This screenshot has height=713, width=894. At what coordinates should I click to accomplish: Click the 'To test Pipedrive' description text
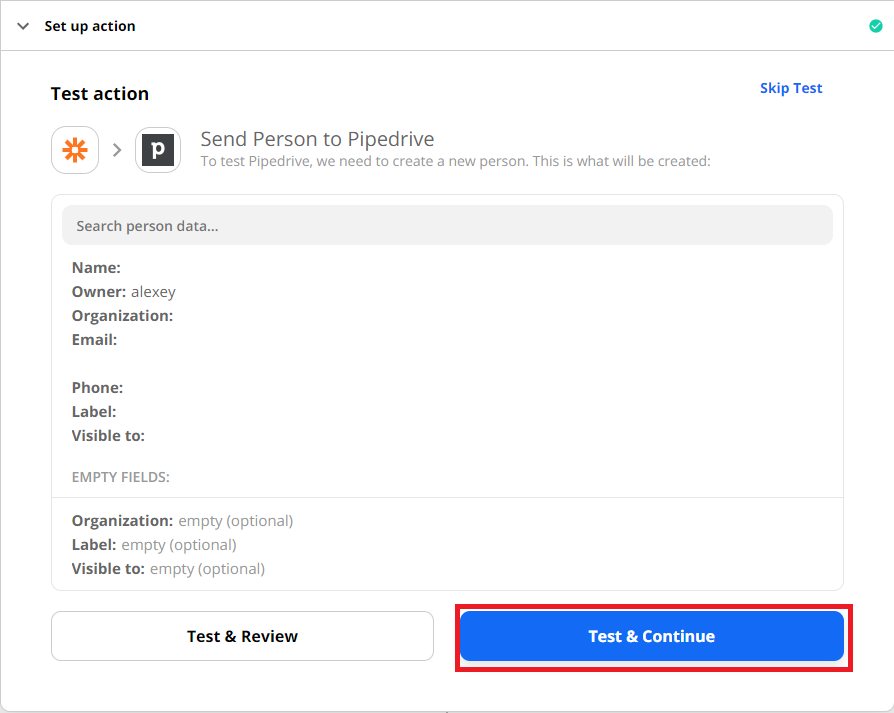456,161
